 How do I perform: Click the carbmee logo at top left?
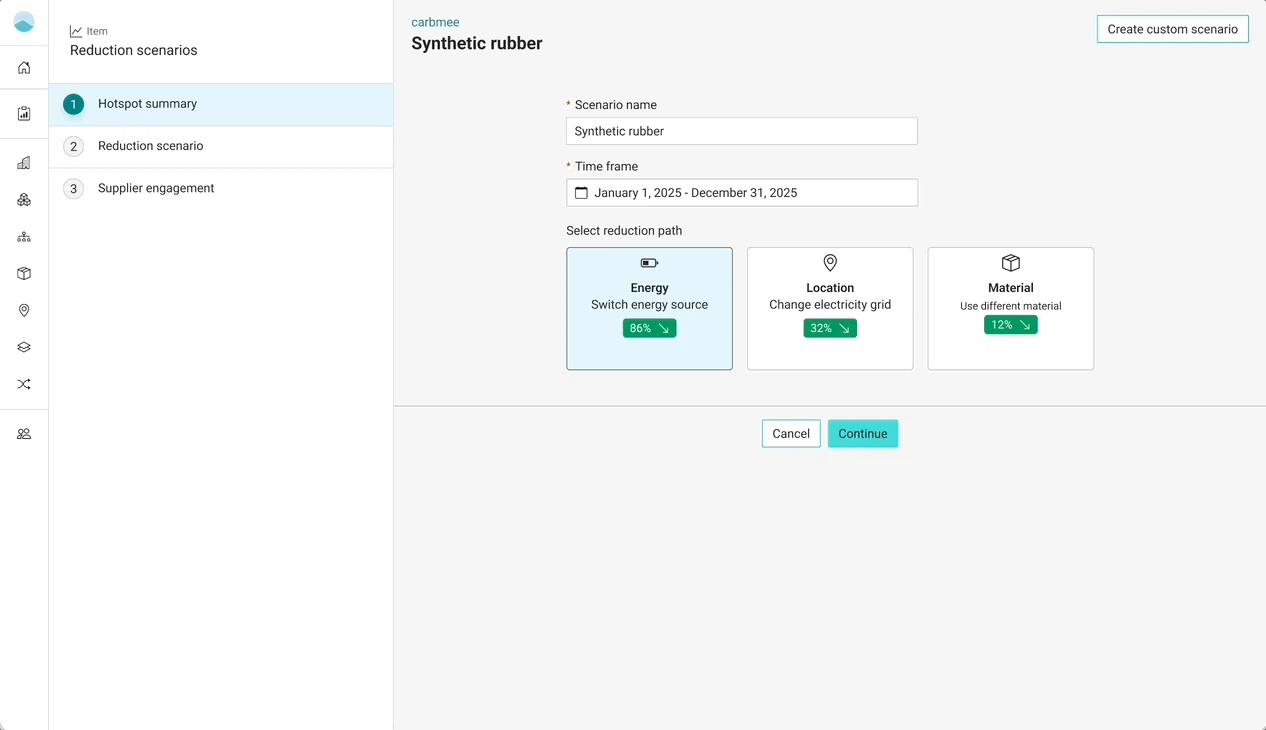22,22
